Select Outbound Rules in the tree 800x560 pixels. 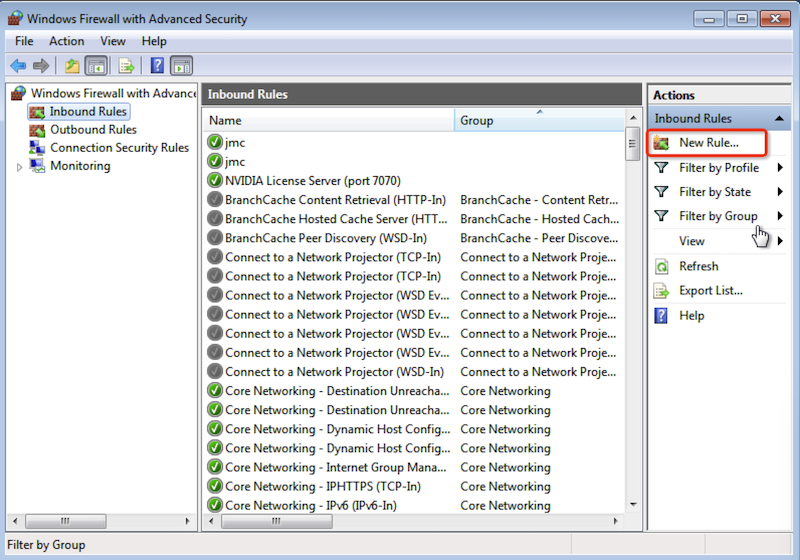[x=93, y=130]
